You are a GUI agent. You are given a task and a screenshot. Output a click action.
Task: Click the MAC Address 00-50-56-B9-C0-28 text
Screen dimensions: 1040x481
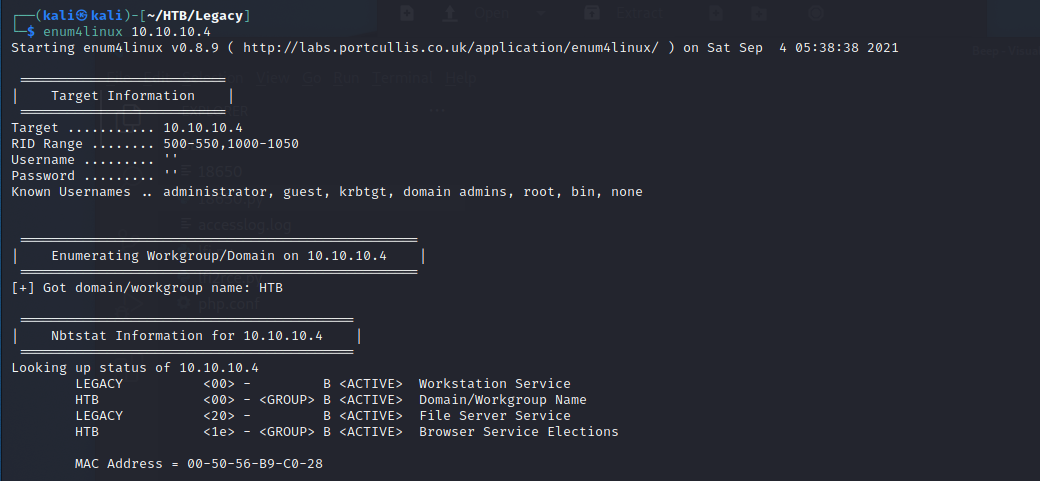click(x=198, y=464)
